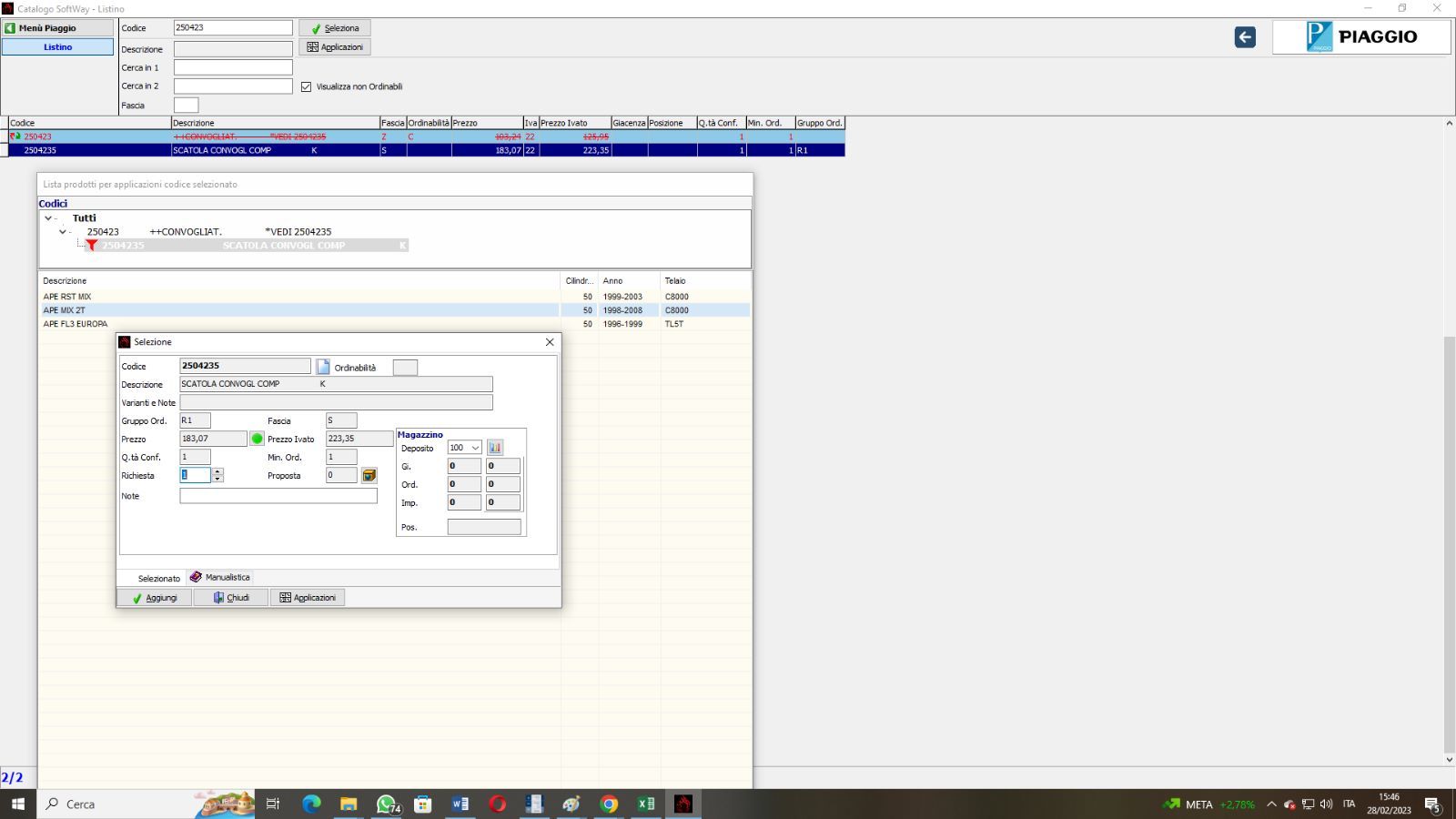Select the Listino menu item

(58, 47)
